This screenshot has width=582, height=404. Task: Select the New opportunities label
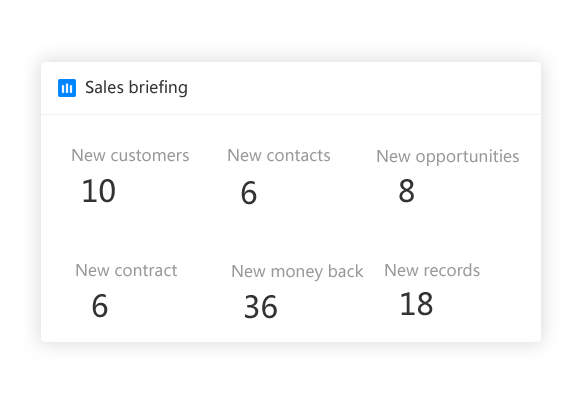[448, 156]
